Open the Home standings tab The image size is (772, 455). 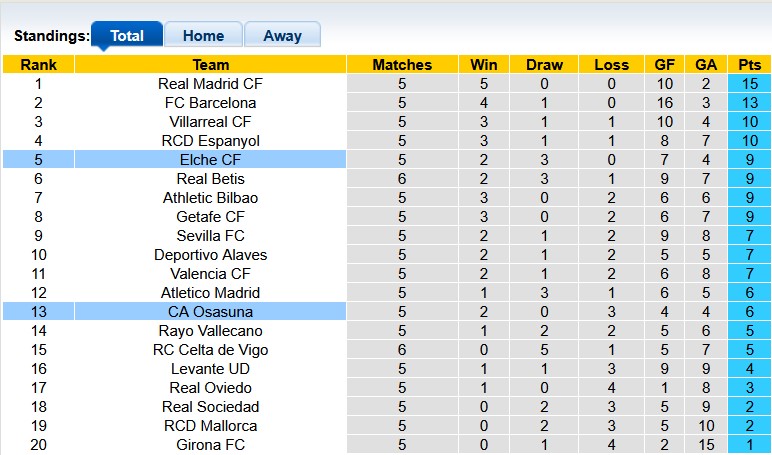tap(203, 35)
